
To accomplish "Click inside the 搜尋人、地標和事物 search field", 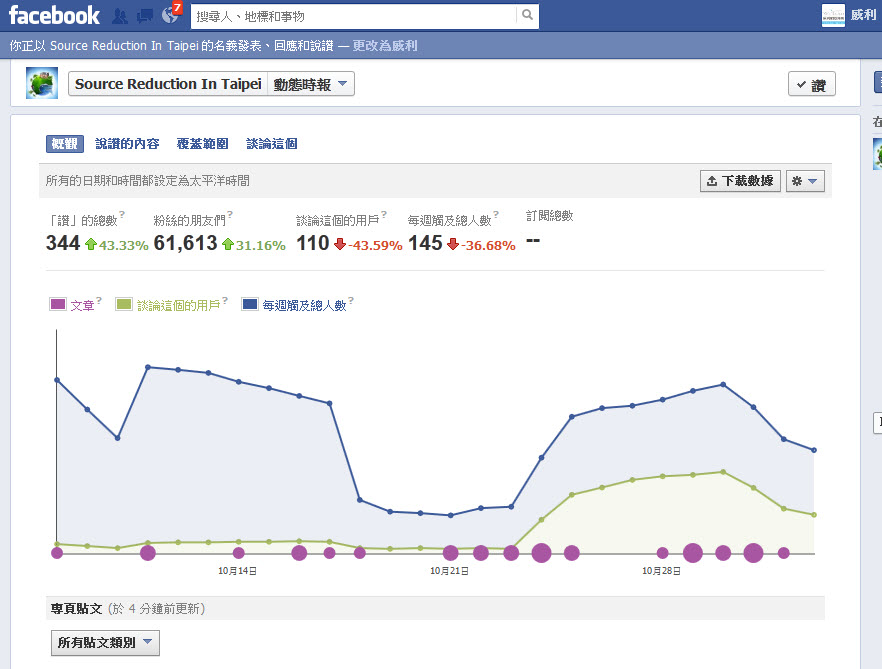I will tap(355, 16).
